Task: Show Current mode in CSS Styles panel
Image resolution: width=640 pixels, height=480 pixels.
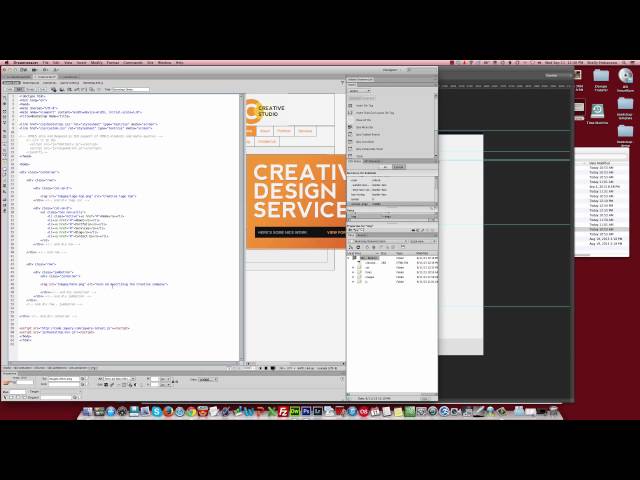Action: [398, 167]
